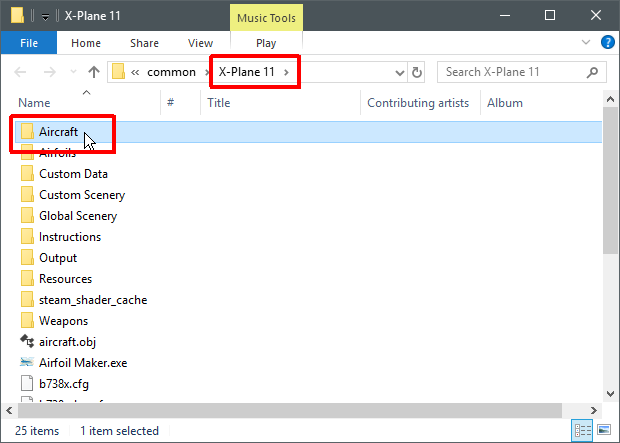Viewport: 620px width, 443px height.
Task: Click the vertical scrollbar down arrow
Action: pyautogui.click(x=611, y=394)
